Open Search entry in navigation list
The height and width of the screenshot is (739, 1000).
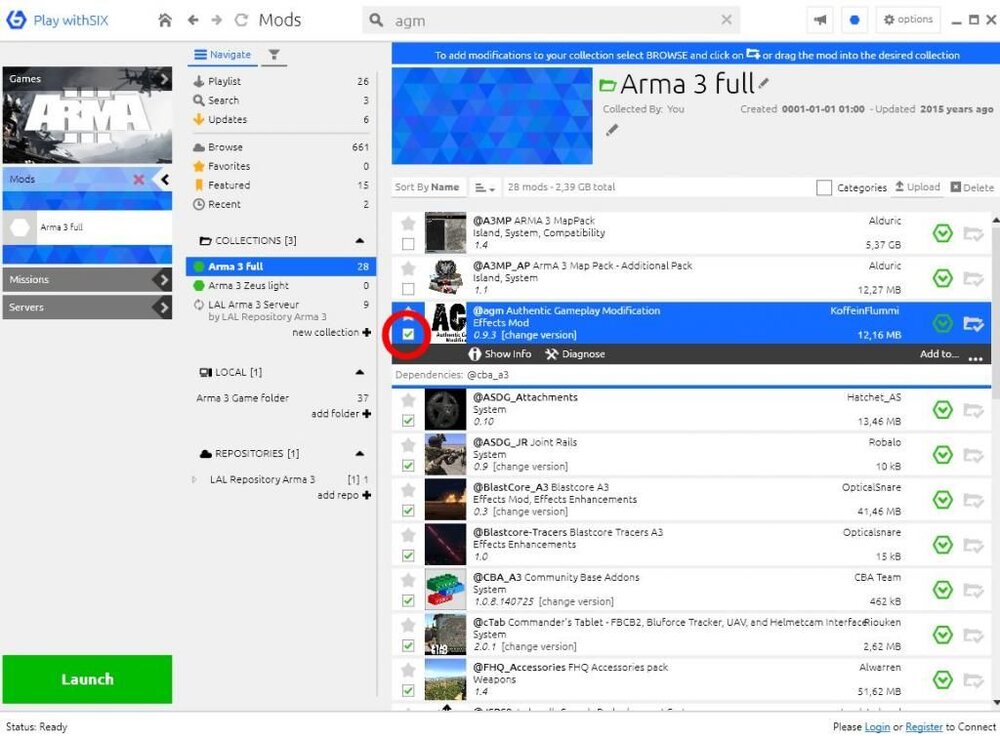[x=281, y=100]
